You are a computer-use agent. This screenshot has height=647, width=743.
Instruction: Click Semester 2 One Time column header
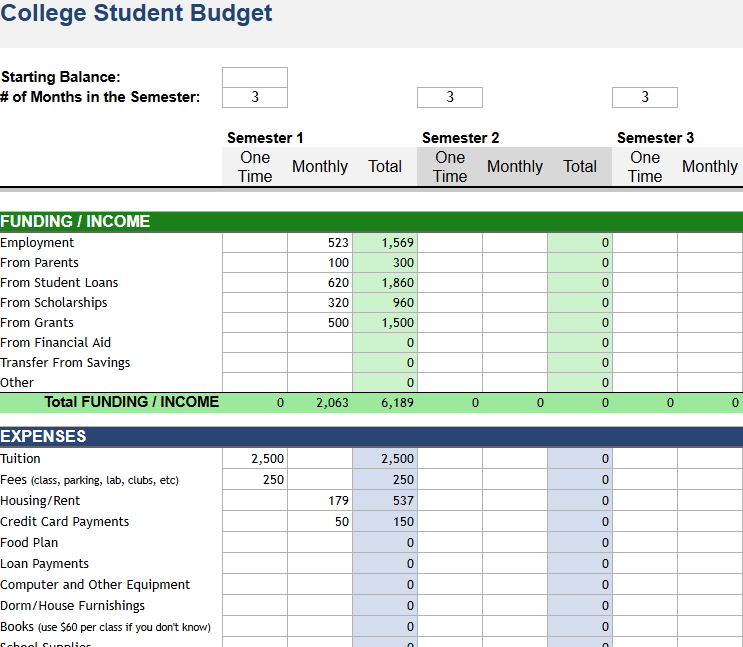click(450, 166)
